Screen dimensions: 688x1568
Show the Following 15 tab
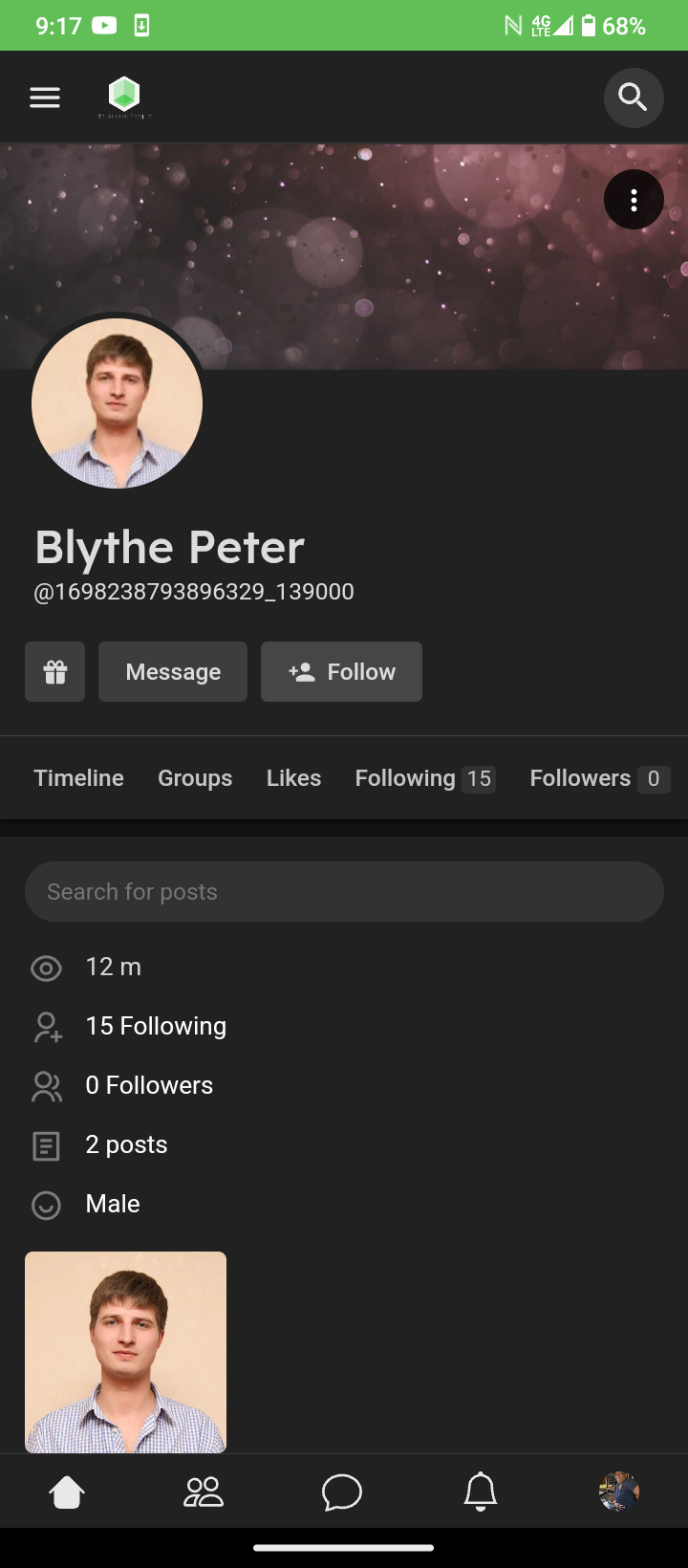pos(424,778)
